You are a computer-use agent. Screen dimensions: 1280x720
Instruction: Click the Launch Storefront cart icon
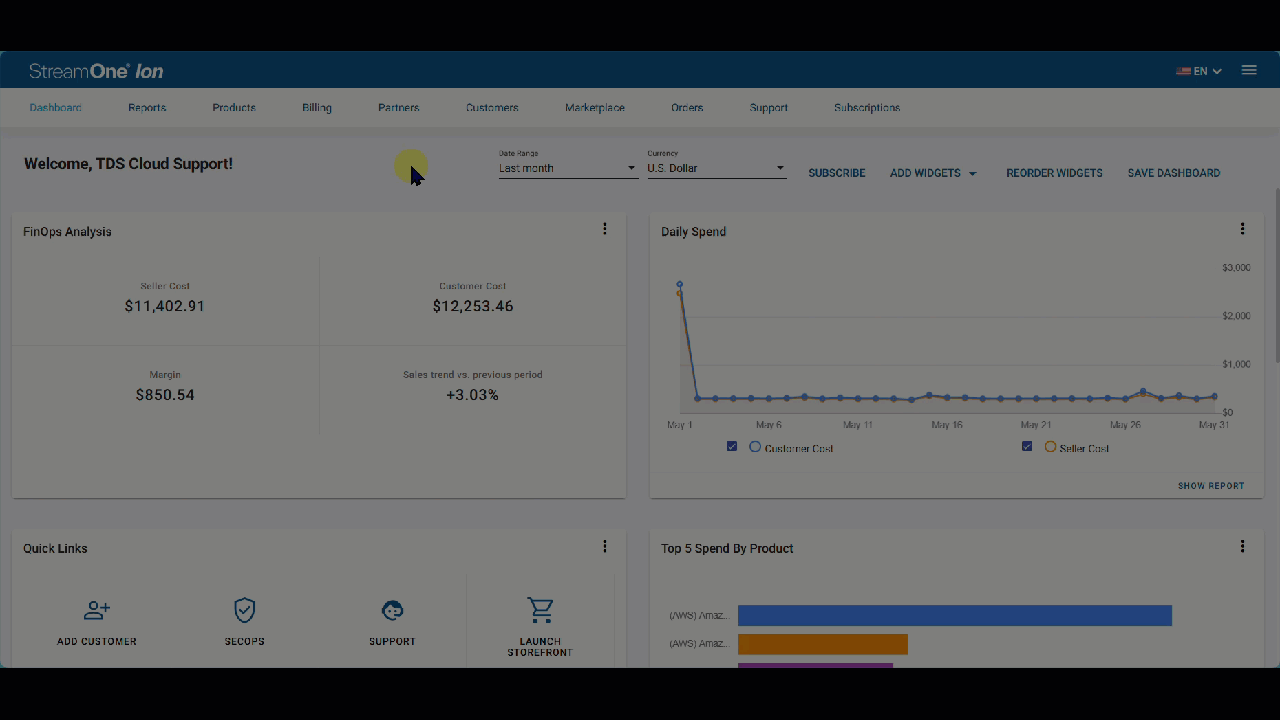point(540,610)
